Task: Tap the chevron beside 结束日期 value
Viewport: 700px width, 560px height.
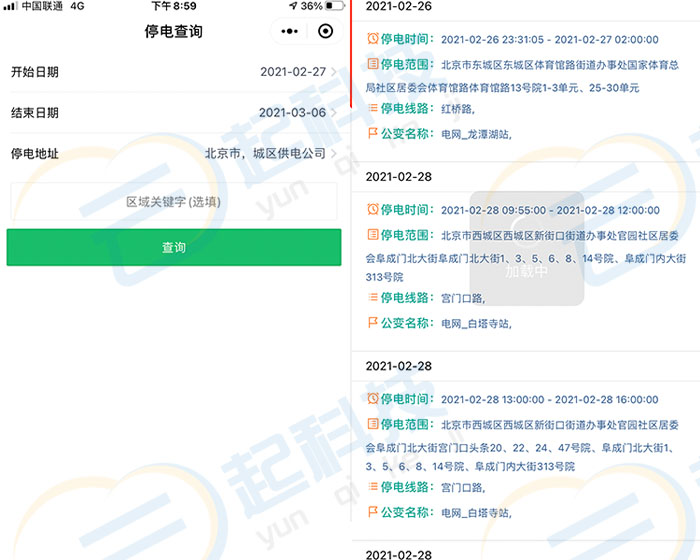Action: click(334, 113)
